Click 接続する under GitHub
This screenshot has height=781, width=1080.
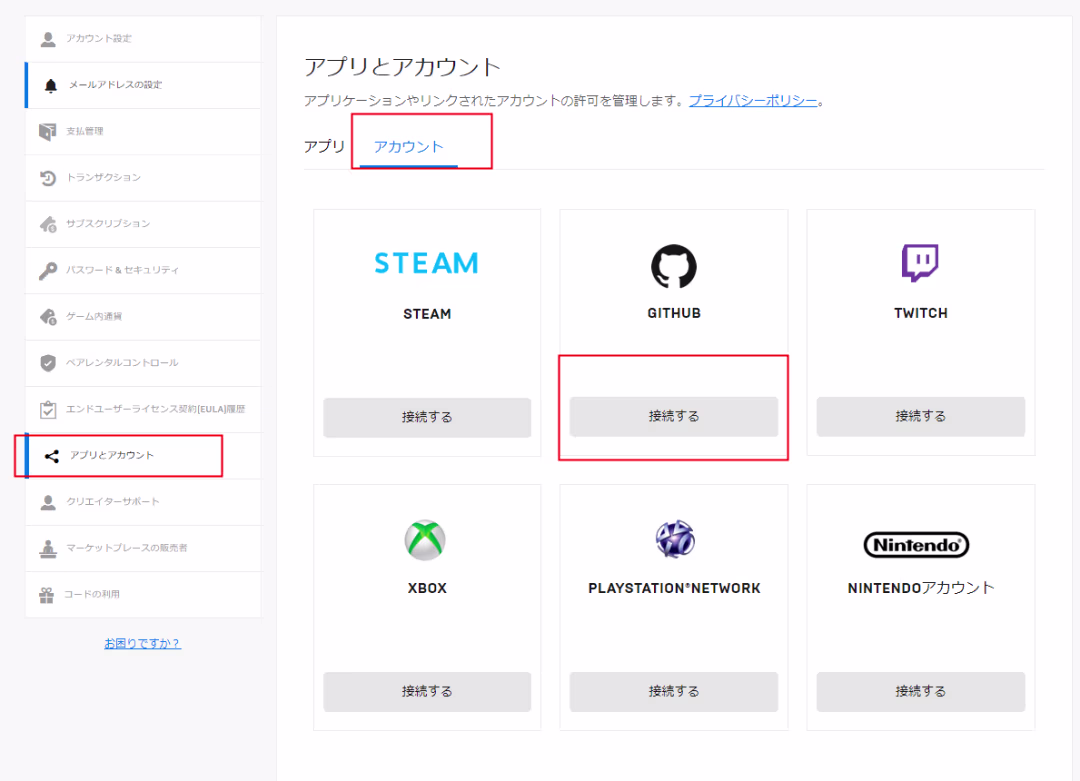pos(674,416)
